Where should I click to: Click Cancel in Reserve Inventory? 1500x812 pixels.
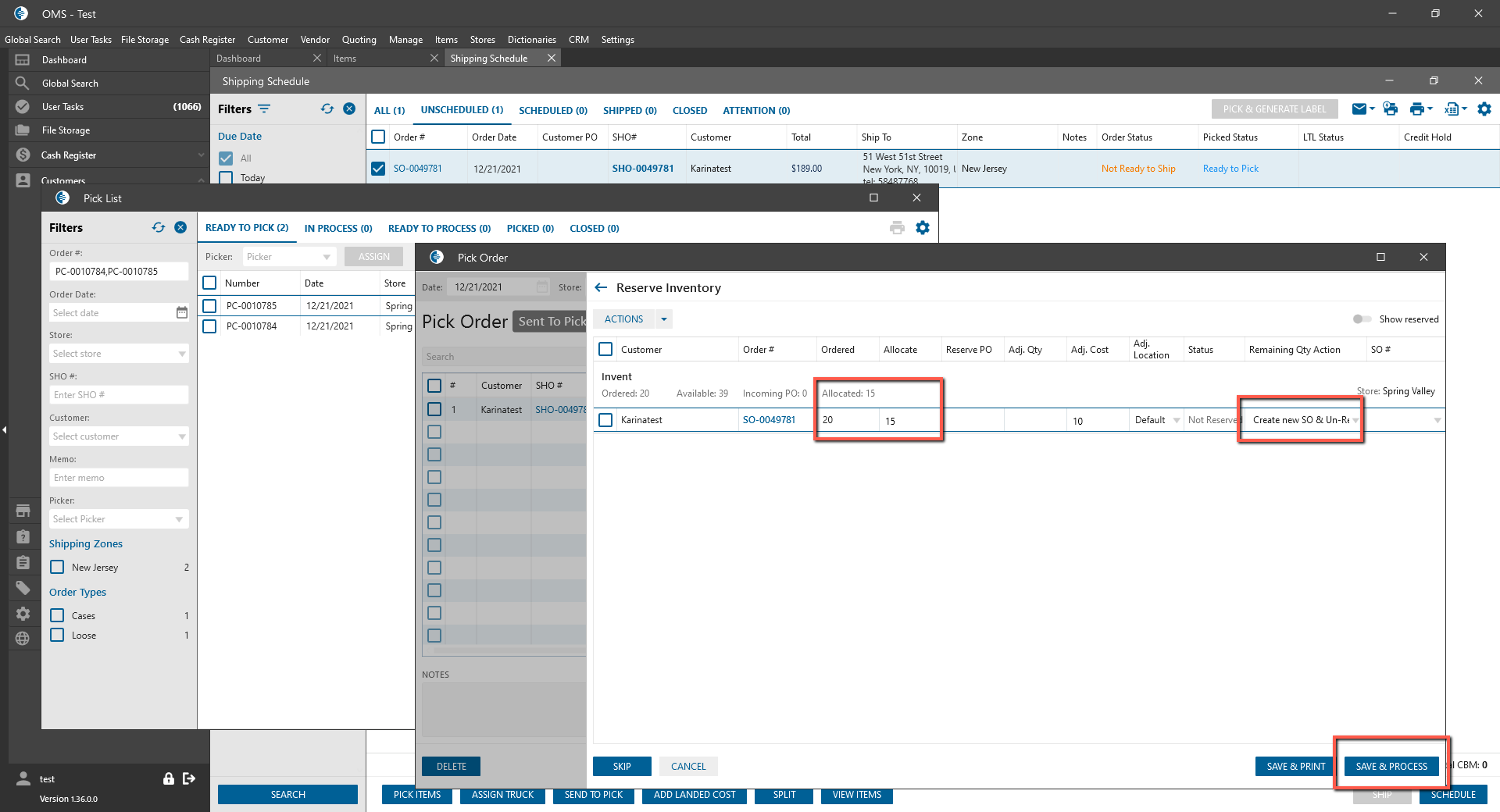[688, 766]
